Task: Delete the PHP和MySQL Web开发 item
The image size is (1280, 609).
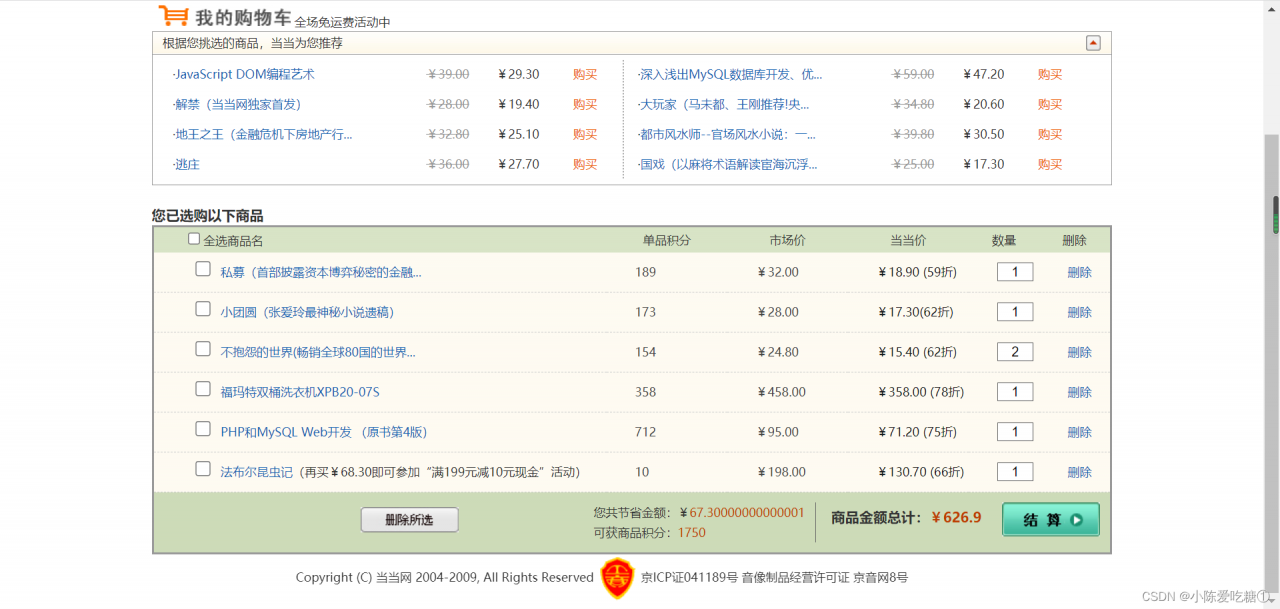Action: (x=1079, y=432)
